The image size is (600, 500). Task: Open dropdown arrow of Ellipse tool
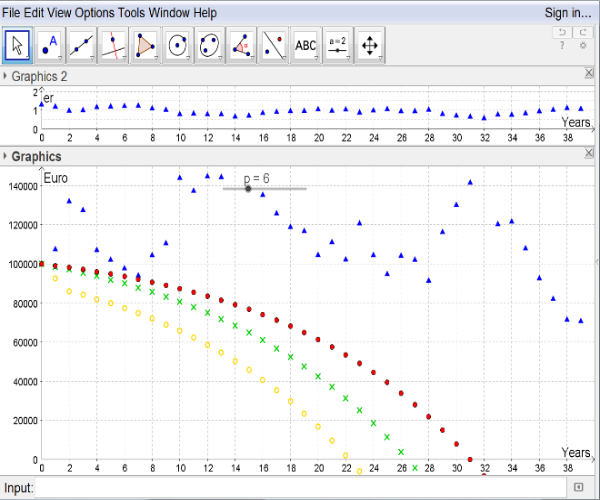click(x=220, y=58)
